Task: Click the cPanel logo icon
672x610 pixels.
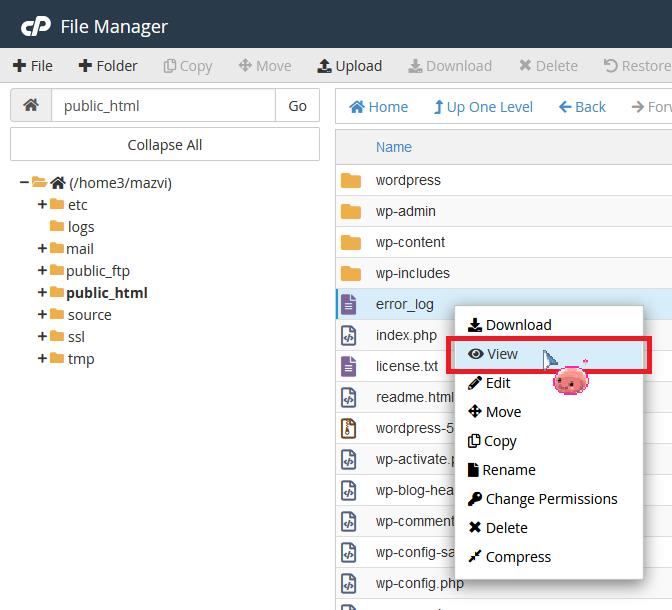Action: coord(36,27)
